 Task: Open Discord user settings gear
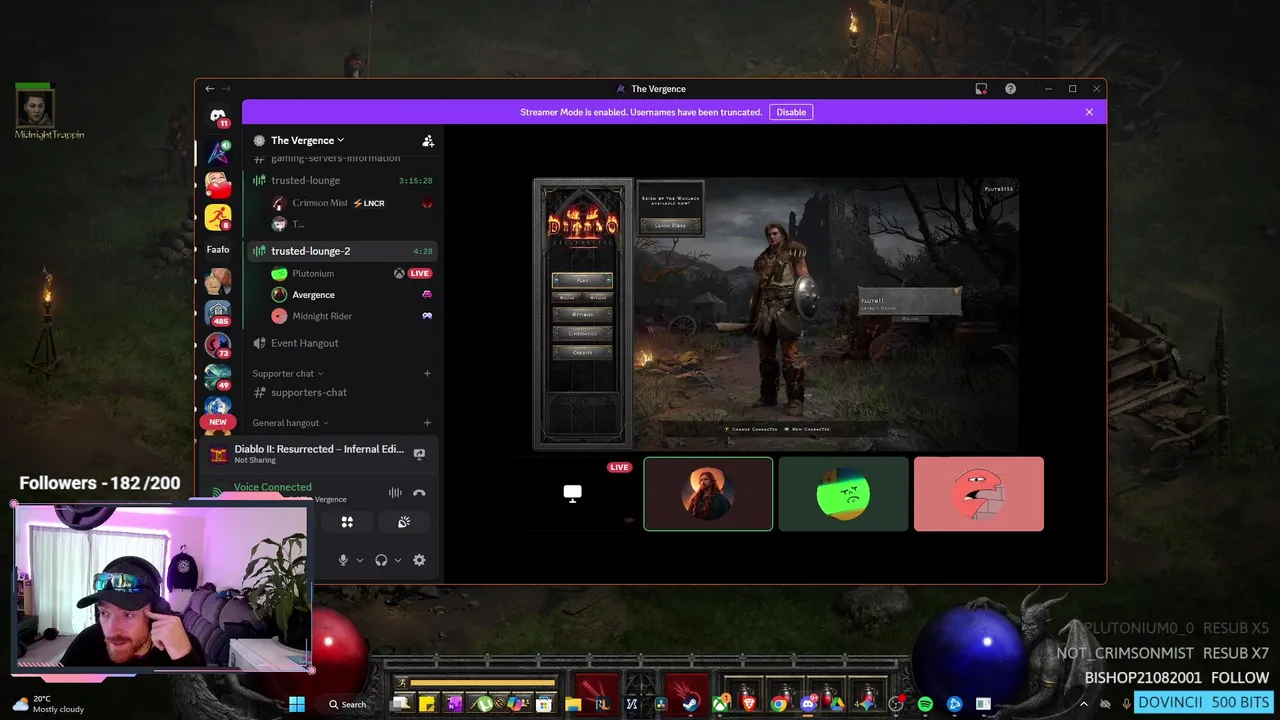(419, 560)
